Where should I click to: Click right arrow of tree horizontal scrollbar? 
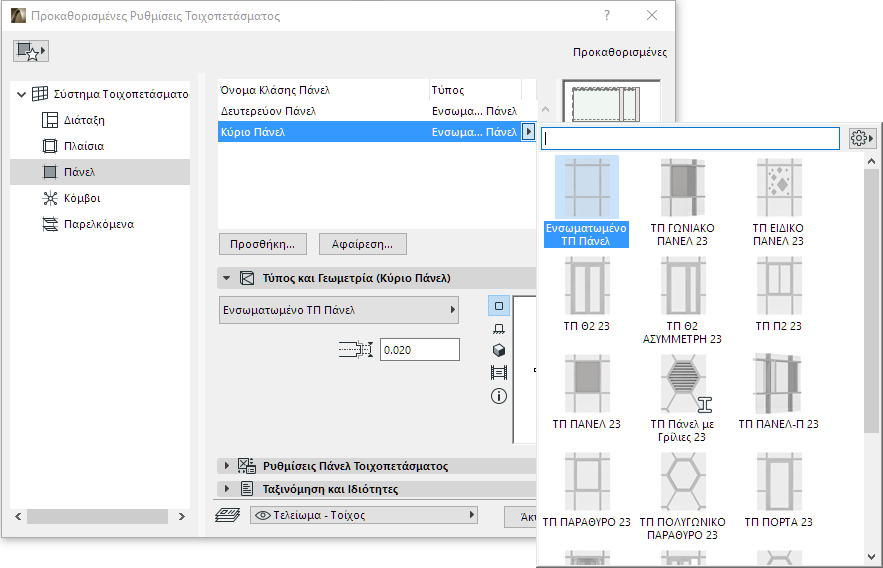(x=181, y=516)
